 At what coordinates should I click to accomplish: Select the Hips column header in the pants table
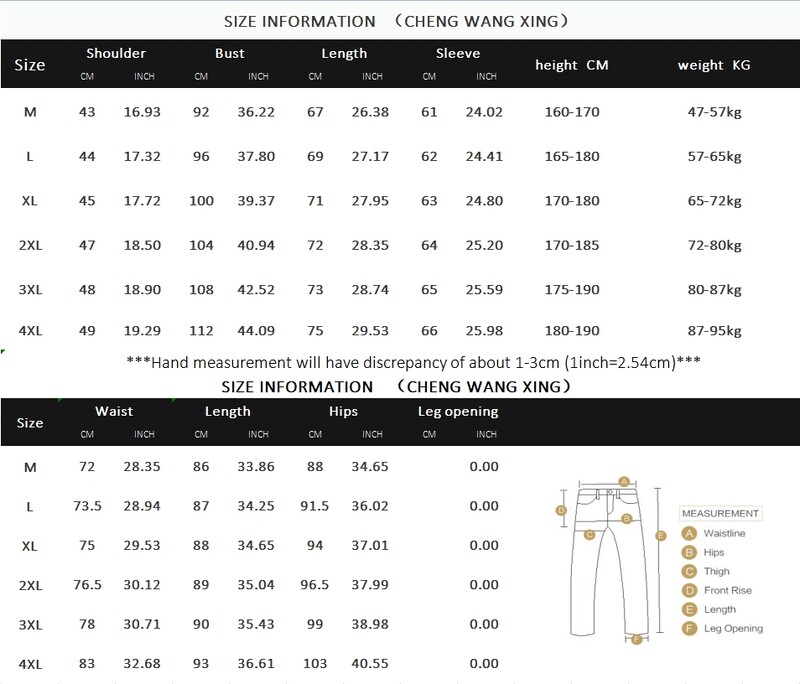pyautogui.click(x=343, y=411)
